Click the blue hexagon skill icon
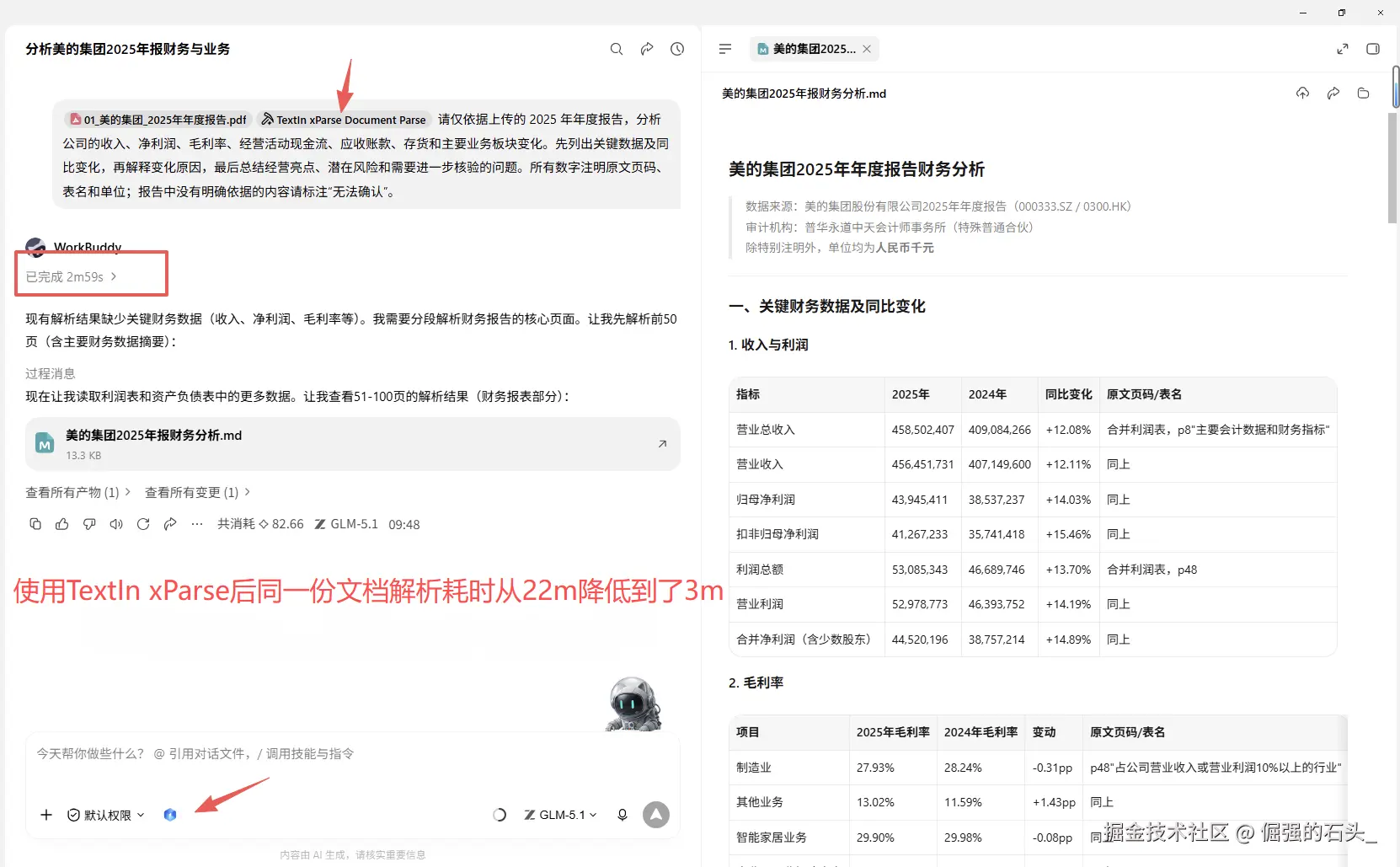This screenshot has width=1400, height=867. click(x=170, y=815)
